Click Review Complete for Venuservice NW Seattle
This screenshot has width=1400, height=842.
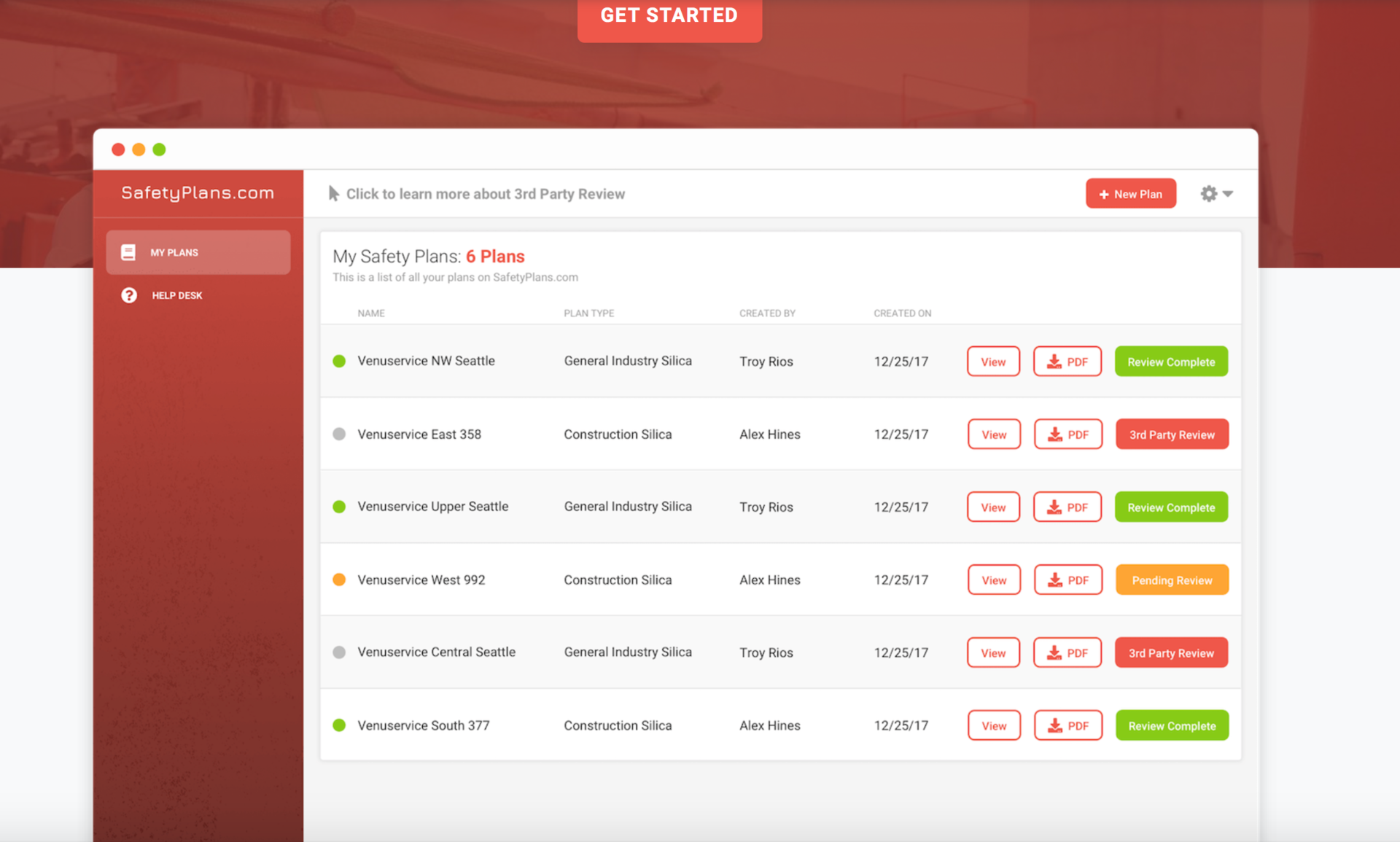click(x=1171, y=362)
